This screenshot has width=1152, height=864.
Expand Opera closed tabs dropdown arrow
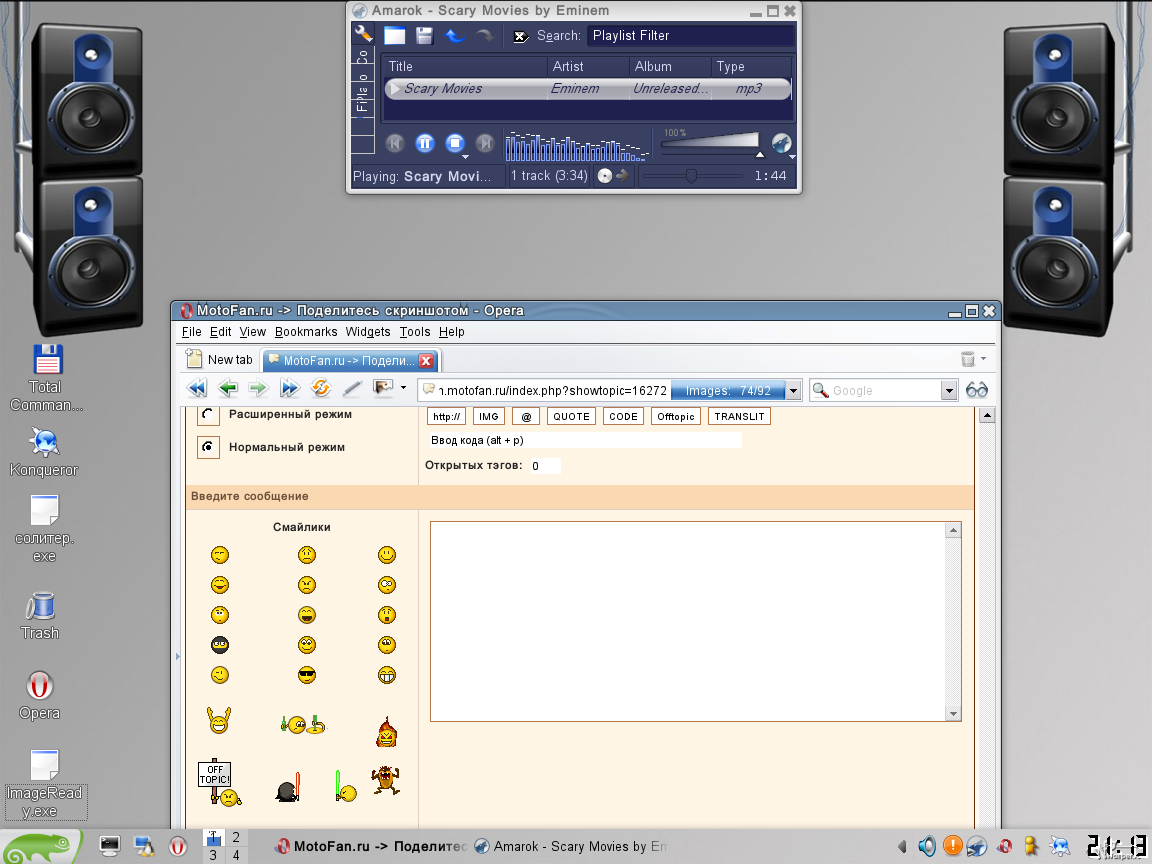point(983,359)
